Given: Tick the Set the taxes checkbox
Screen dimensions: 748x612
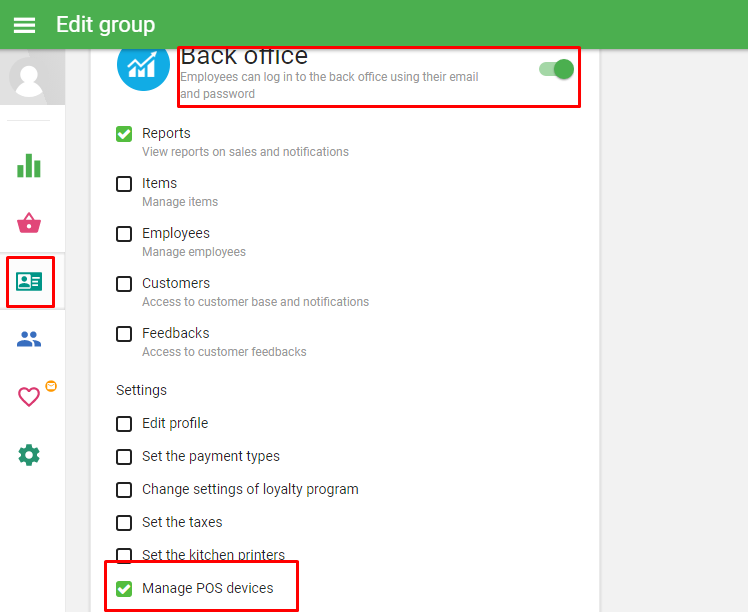Looking at the screenshot, I should coord(124,523).
